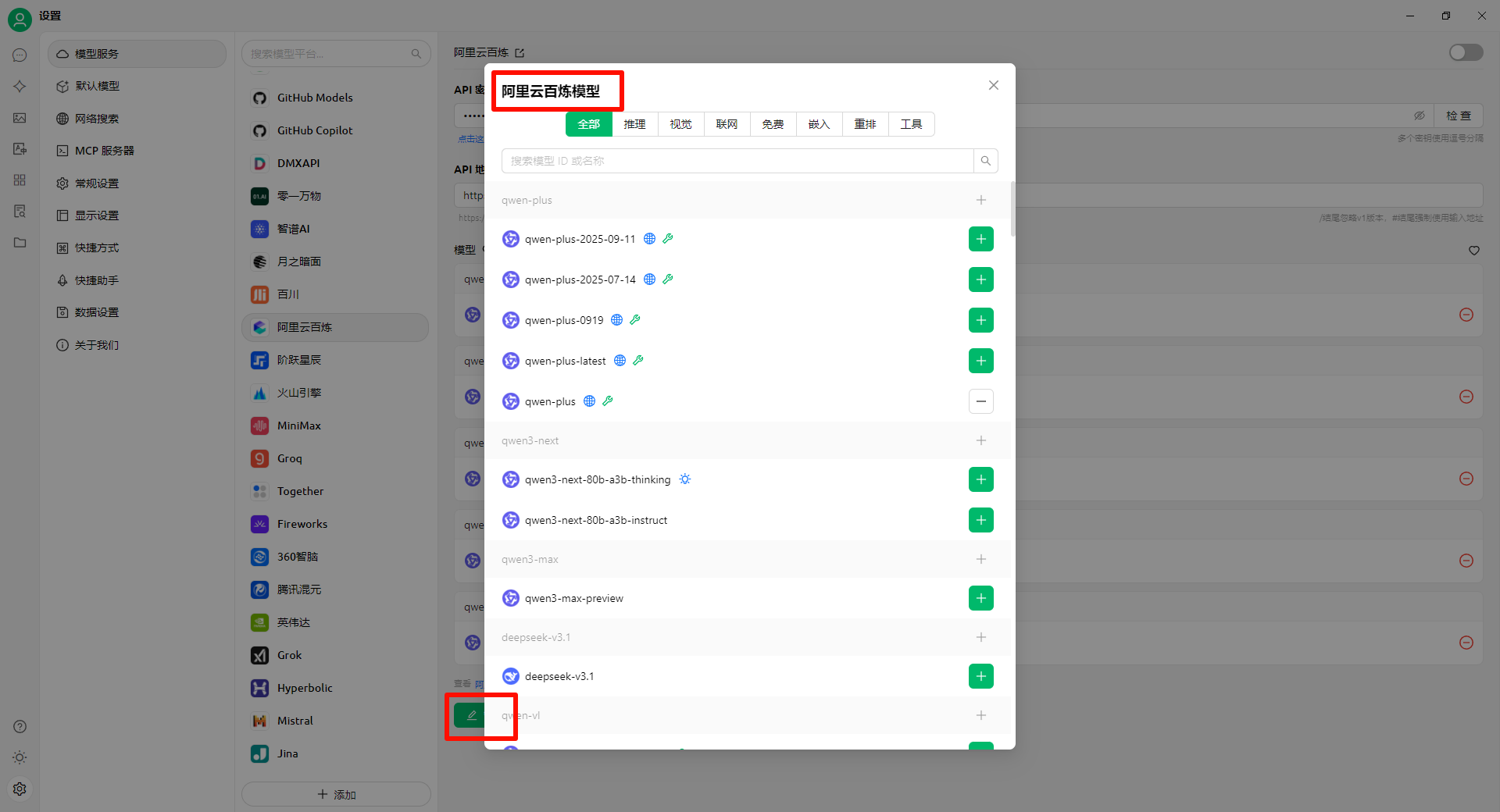Close the 阿里云百炼模型 dialog
The height and width of the screenshot is (812, 1500).
coord(993,85)
